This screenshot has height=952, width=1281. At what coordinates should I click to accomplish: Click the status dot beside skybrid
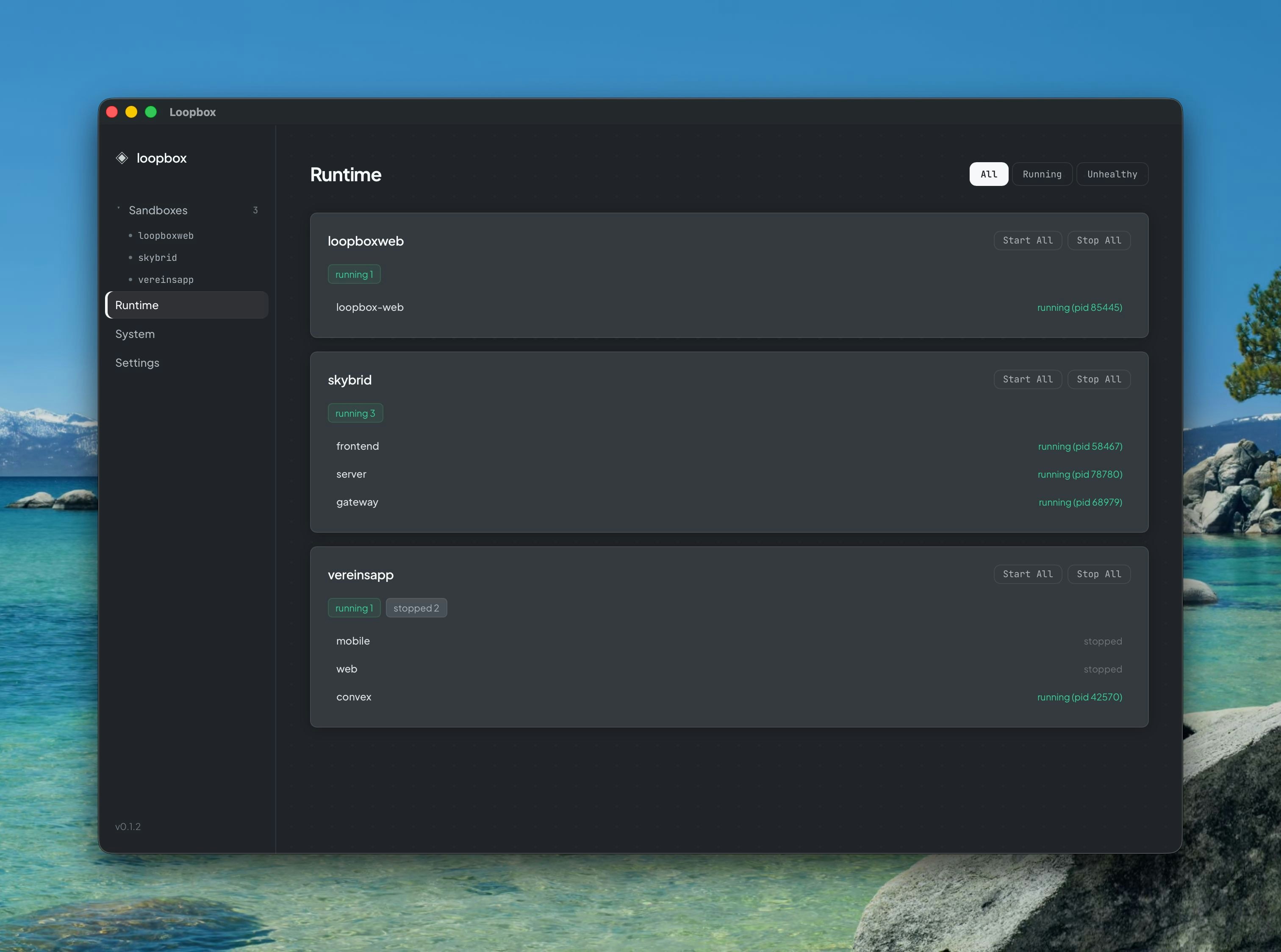pos(131,257)
